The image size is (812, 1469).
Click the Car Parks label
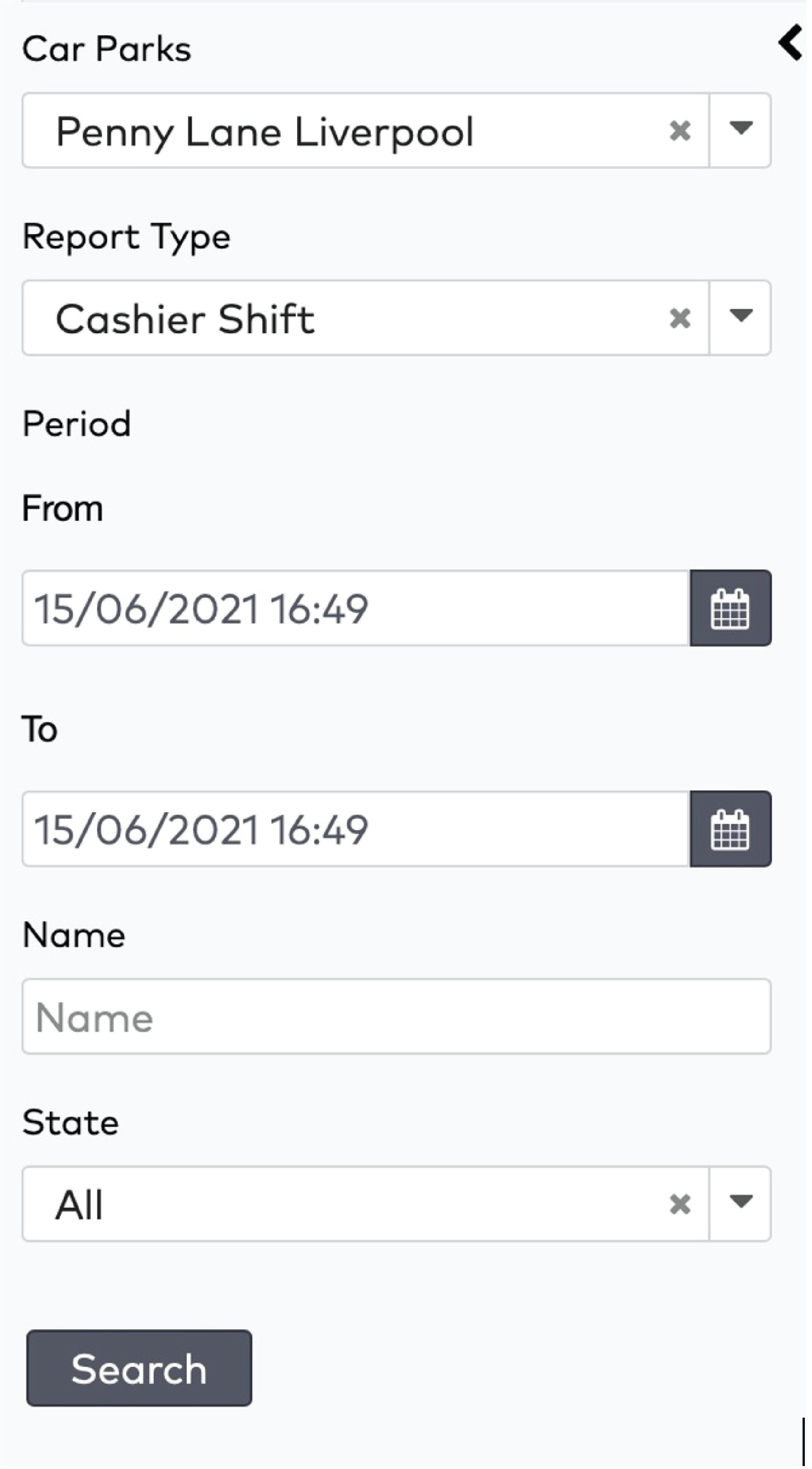[106, 49]
